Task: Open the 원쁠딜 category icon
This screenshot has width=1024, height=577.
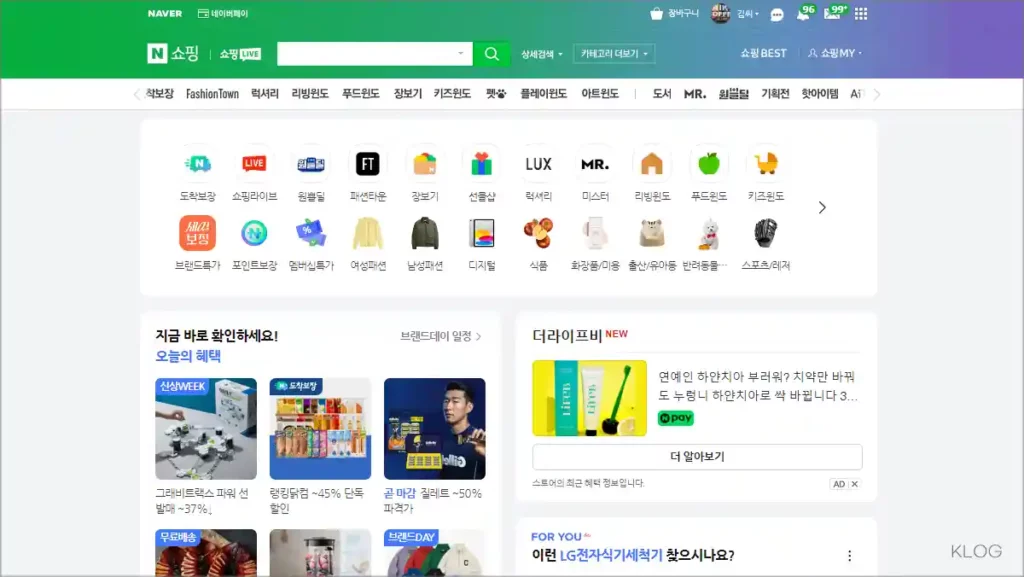Action: click(x=311, y=164)
